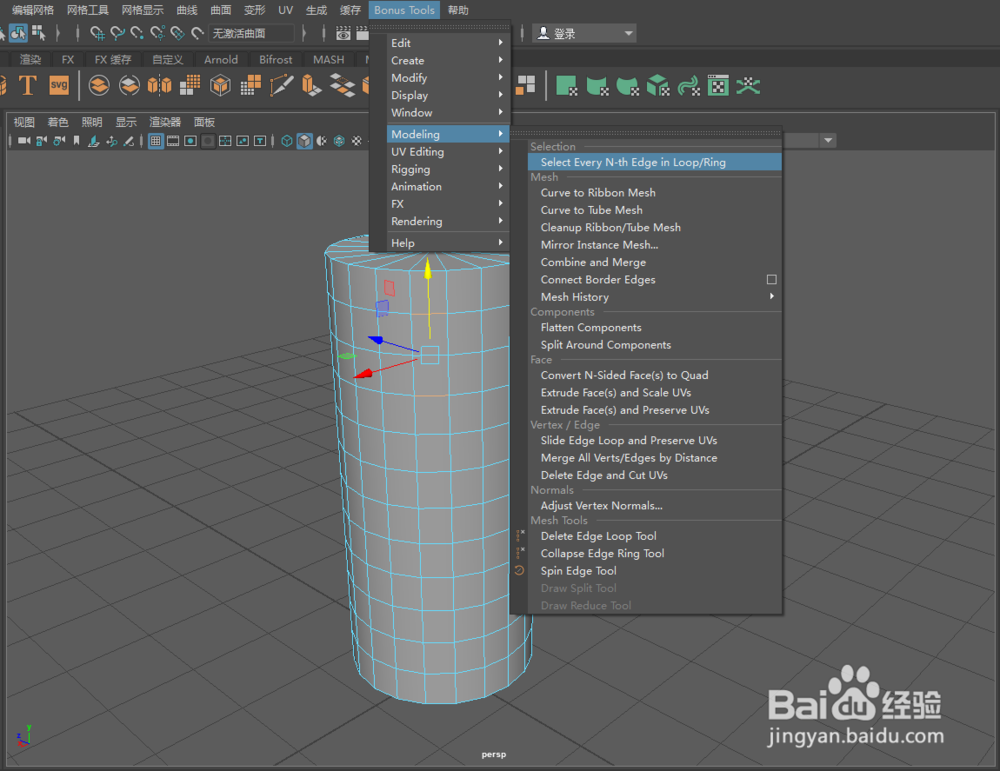This screenshot has height=771, width=1000.
Task: Open the 着色 panel menu
Action: click(57, 122)
